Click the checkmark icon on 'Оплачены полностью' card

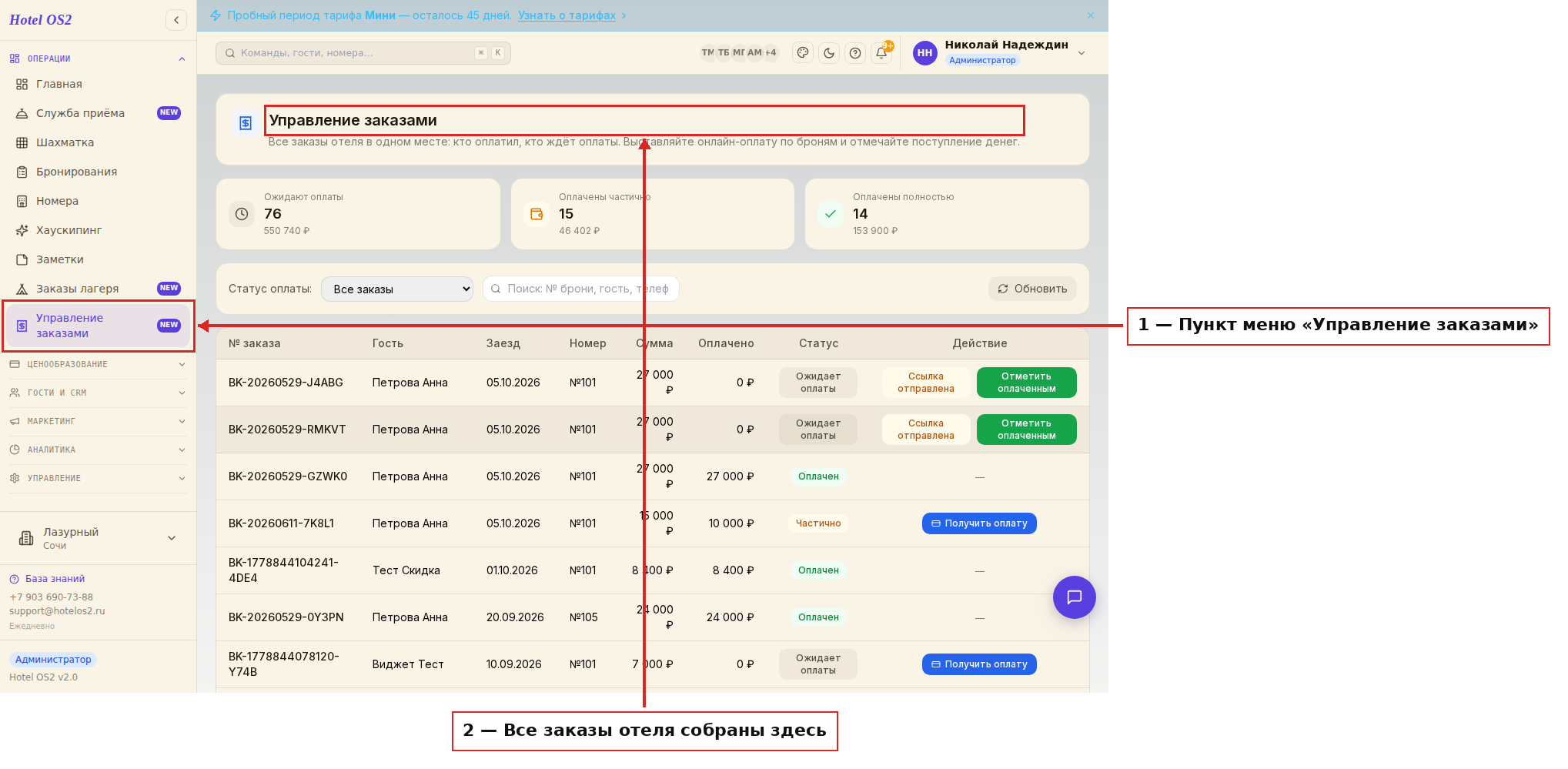click(831, 214)
